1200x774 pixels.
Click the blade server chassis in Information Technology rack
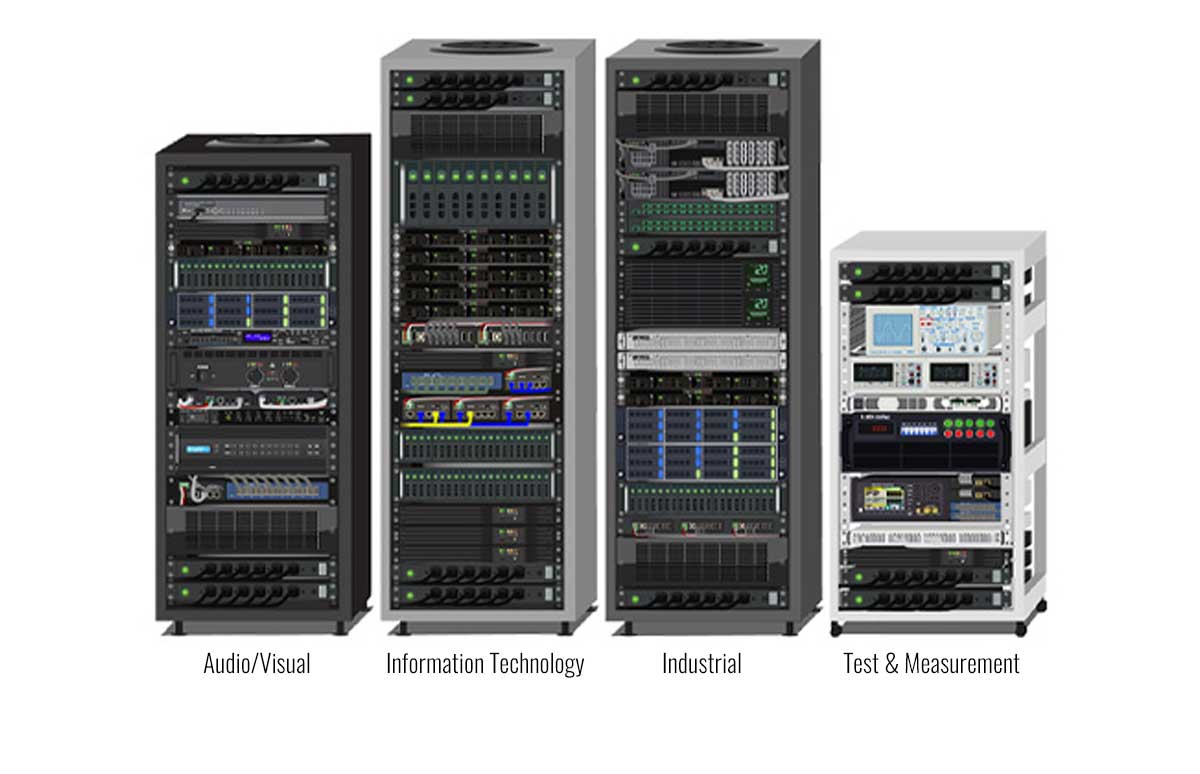point(477,194)
